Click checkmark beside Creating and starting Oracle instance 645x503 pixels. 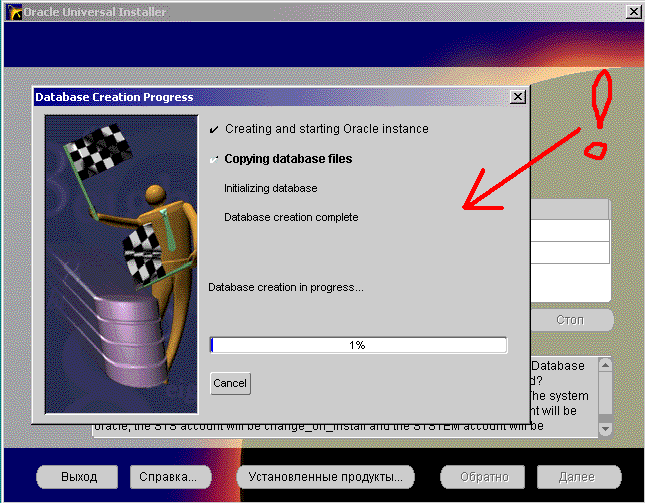pyautogui.click(x=214, y=130)
